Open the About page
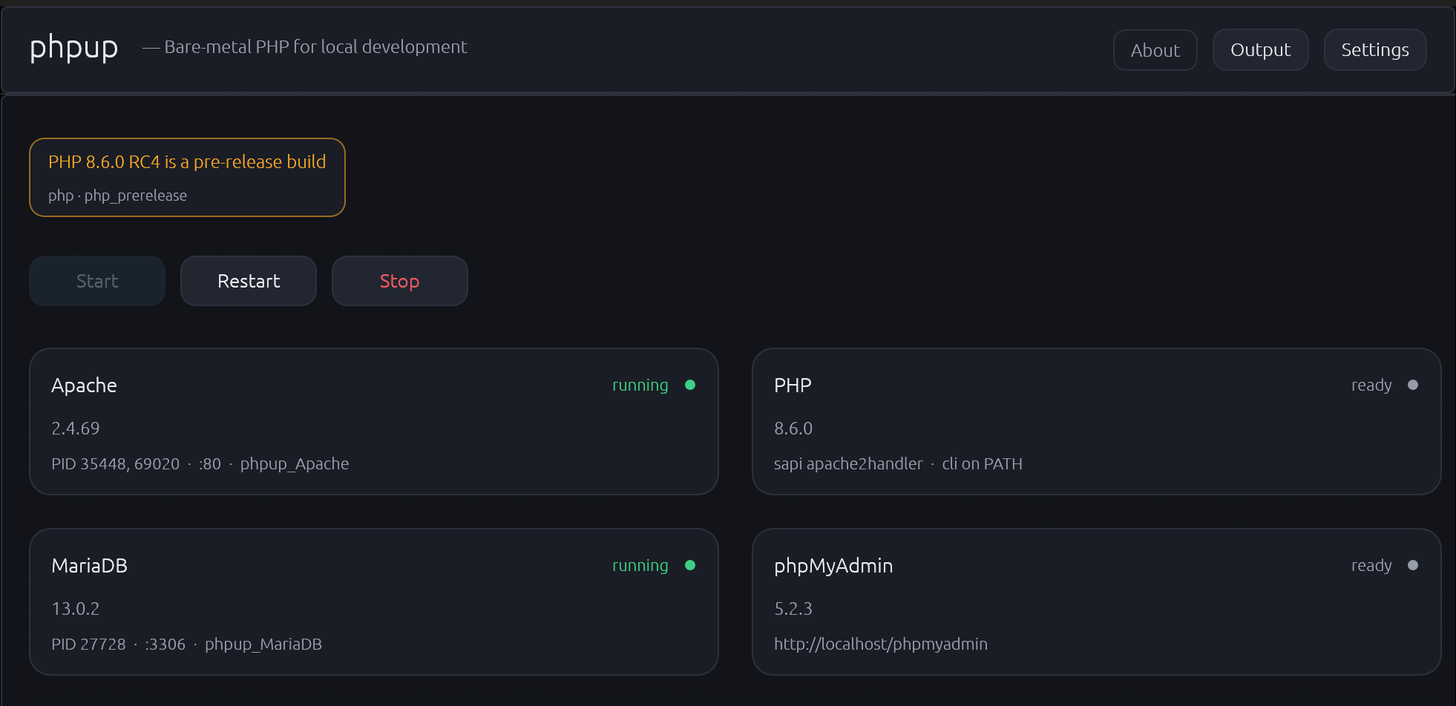This screenshot has height=706, width=1456. [1155, 50]
